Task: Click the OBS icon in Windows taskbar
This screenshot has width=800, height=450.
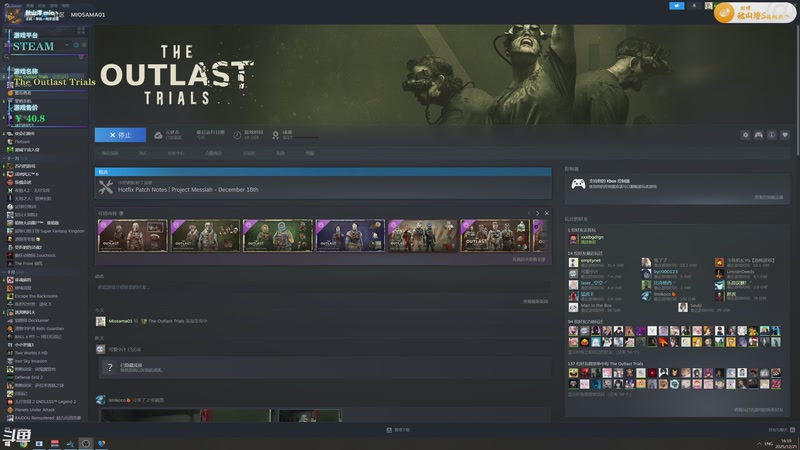Action: coord(86,443)
